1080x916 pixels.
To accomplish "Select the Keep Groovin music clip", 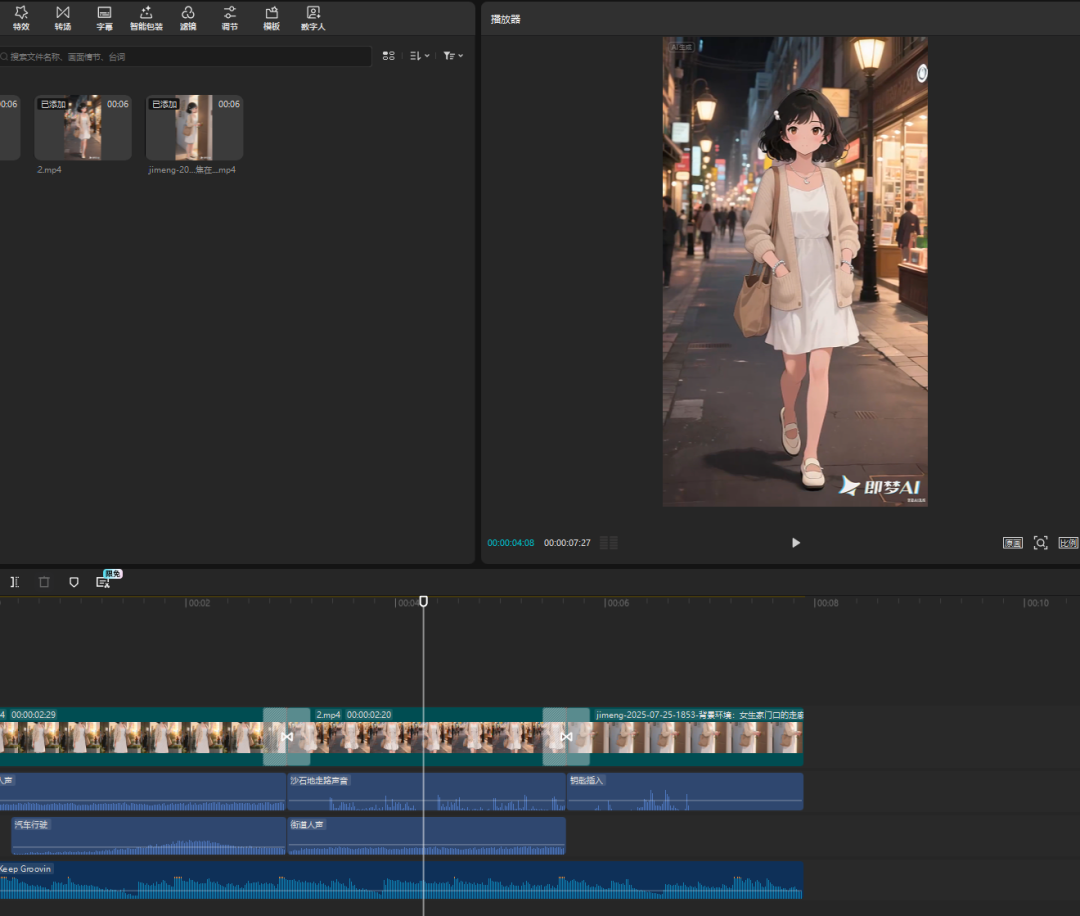I will pyautogui.click(x=402, y=880).
